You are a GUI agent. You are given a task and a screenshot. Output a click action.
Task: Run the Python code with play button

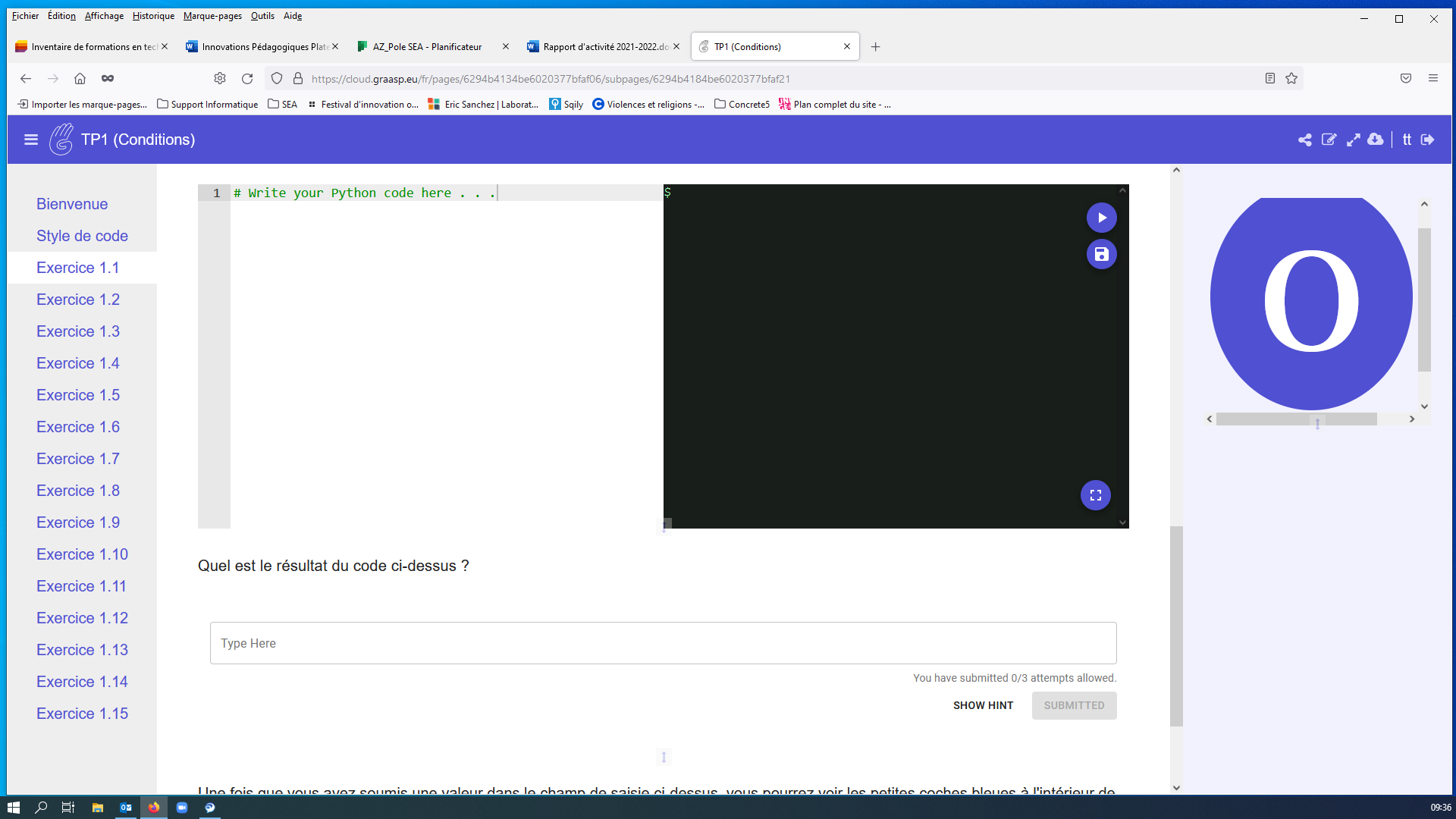click(1101, 218)
